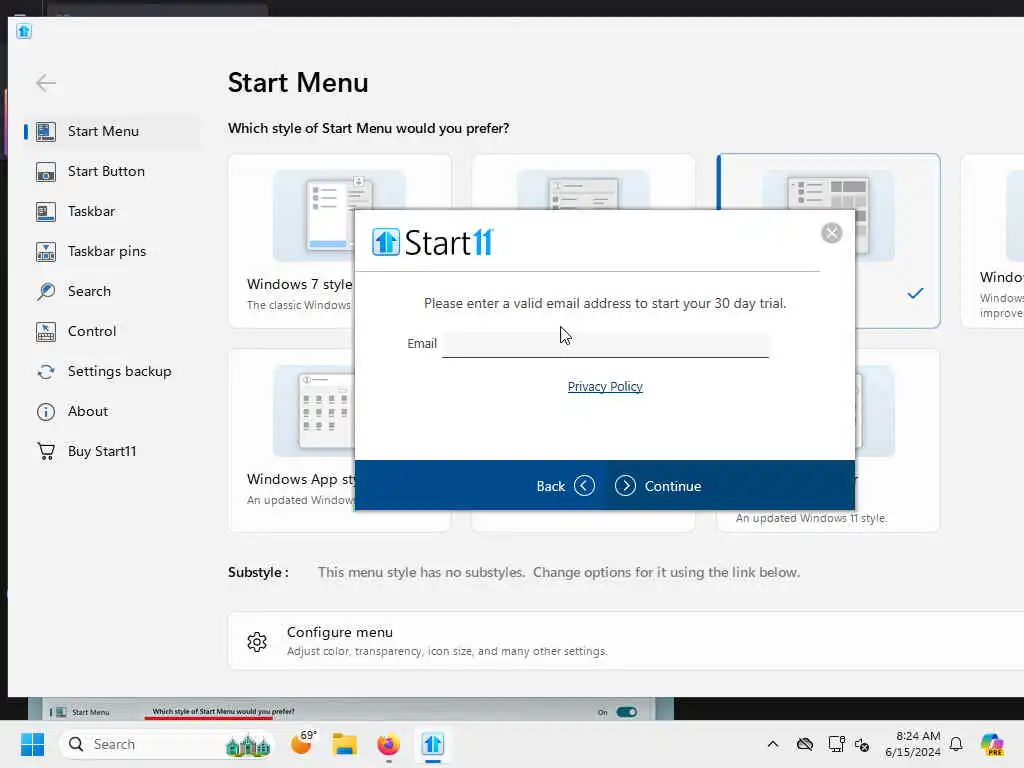The image size is (1024, 768).
Task: Click the Buy Start11 cart icon
Action: 46,451
